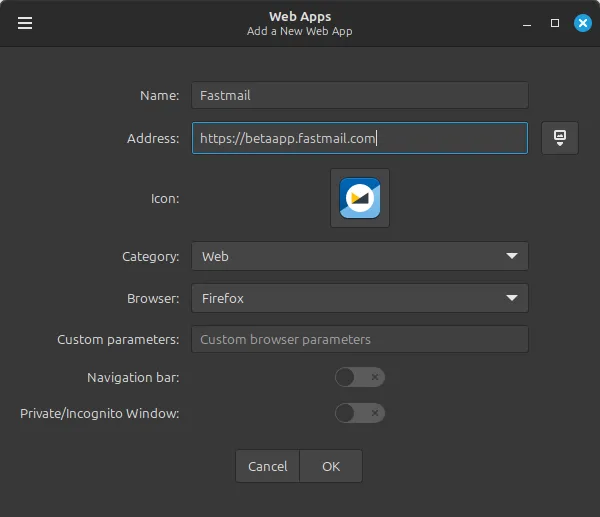Click the Cancel button
The image size is (600, 517).
point(267,466)
